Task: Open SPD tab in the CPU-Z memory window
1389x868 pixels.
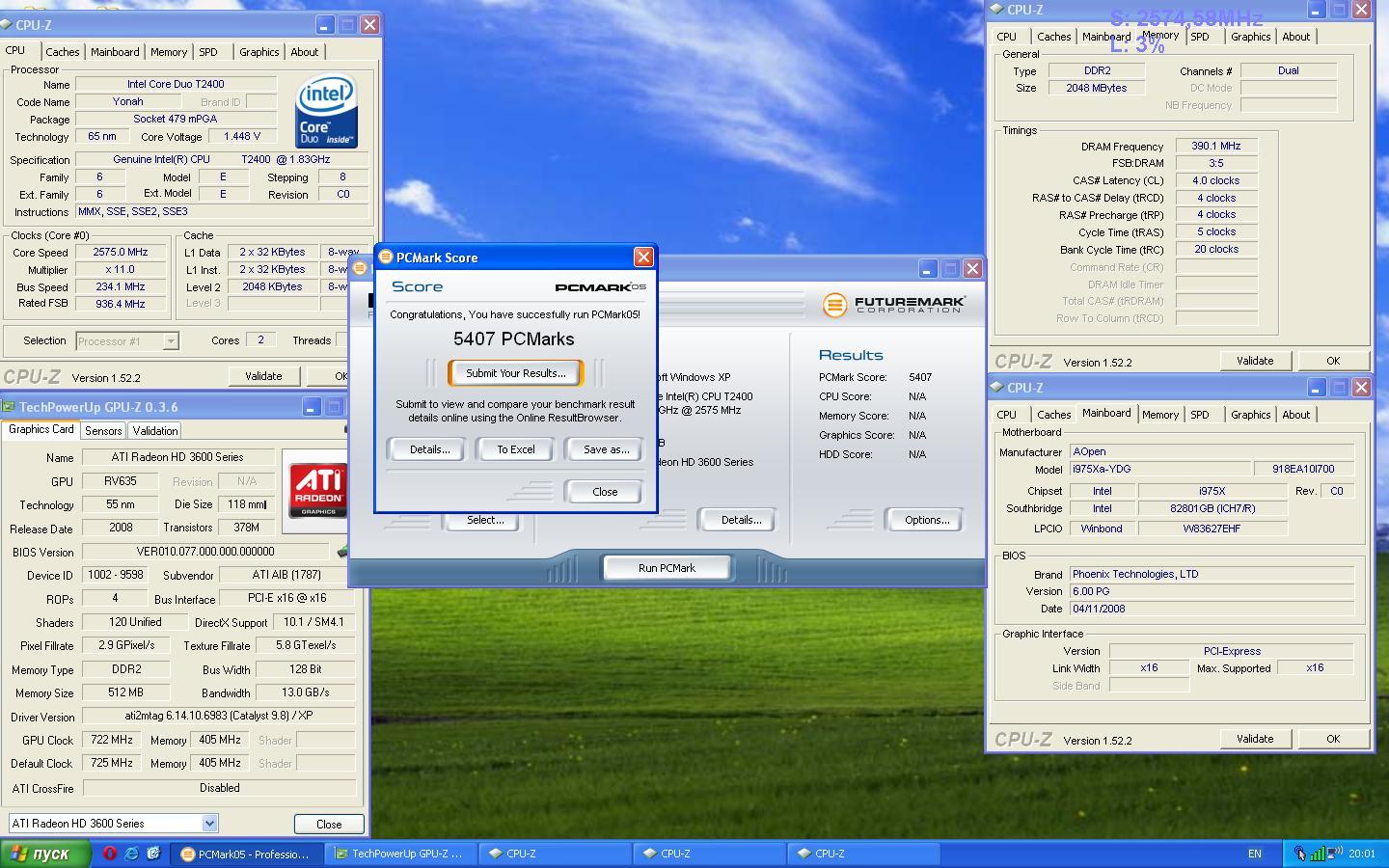Action: click(1200, 37)
